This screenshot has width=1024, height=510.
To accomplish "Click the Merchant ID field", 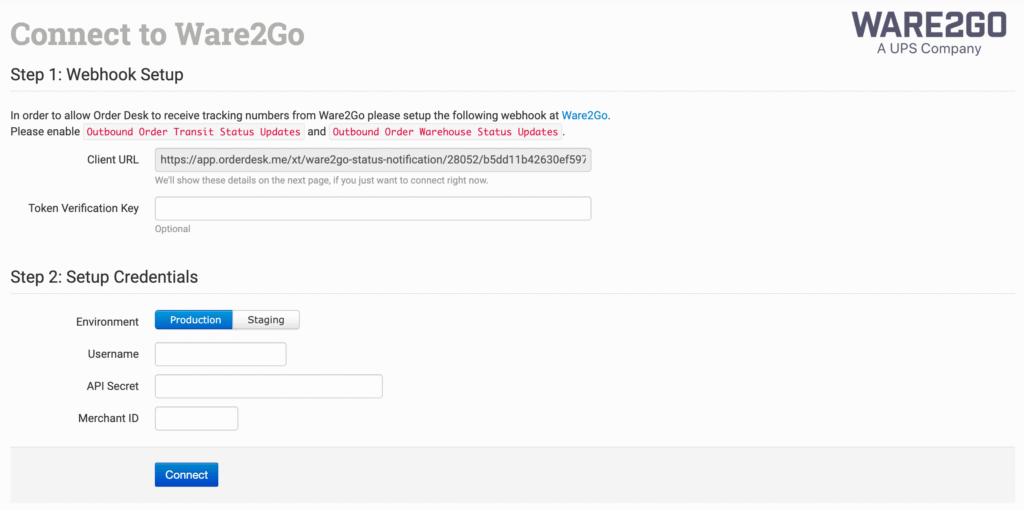I will [x=197, y=418].
